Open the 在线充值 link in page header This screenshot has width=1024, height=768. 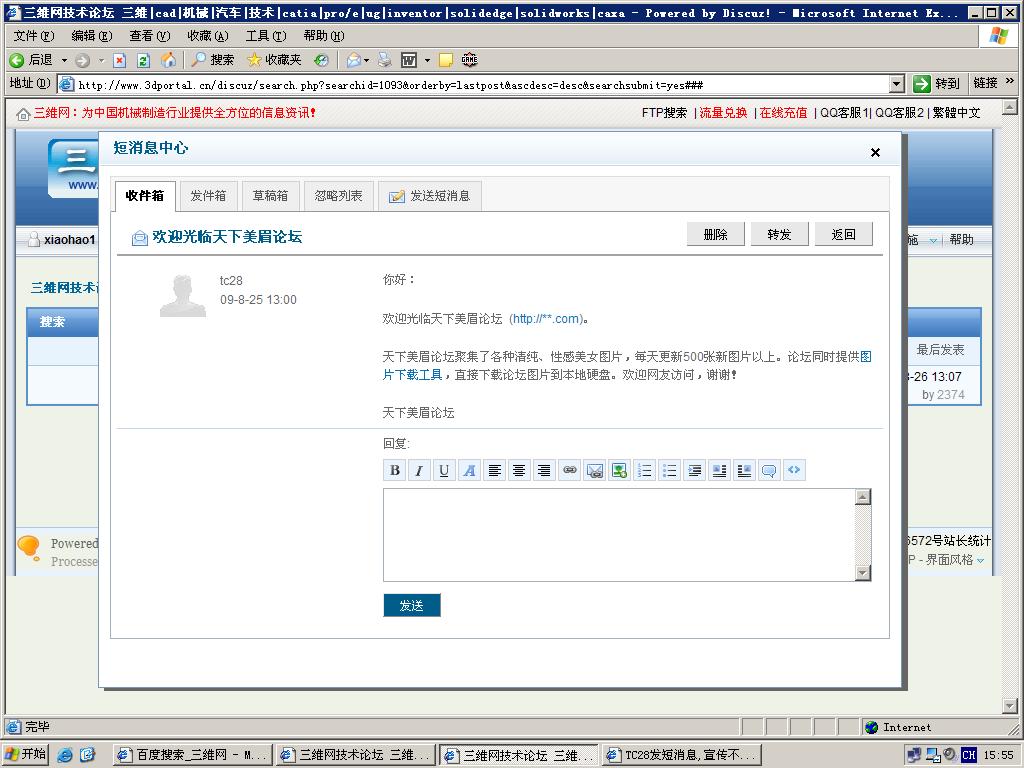tap(783, 113)
